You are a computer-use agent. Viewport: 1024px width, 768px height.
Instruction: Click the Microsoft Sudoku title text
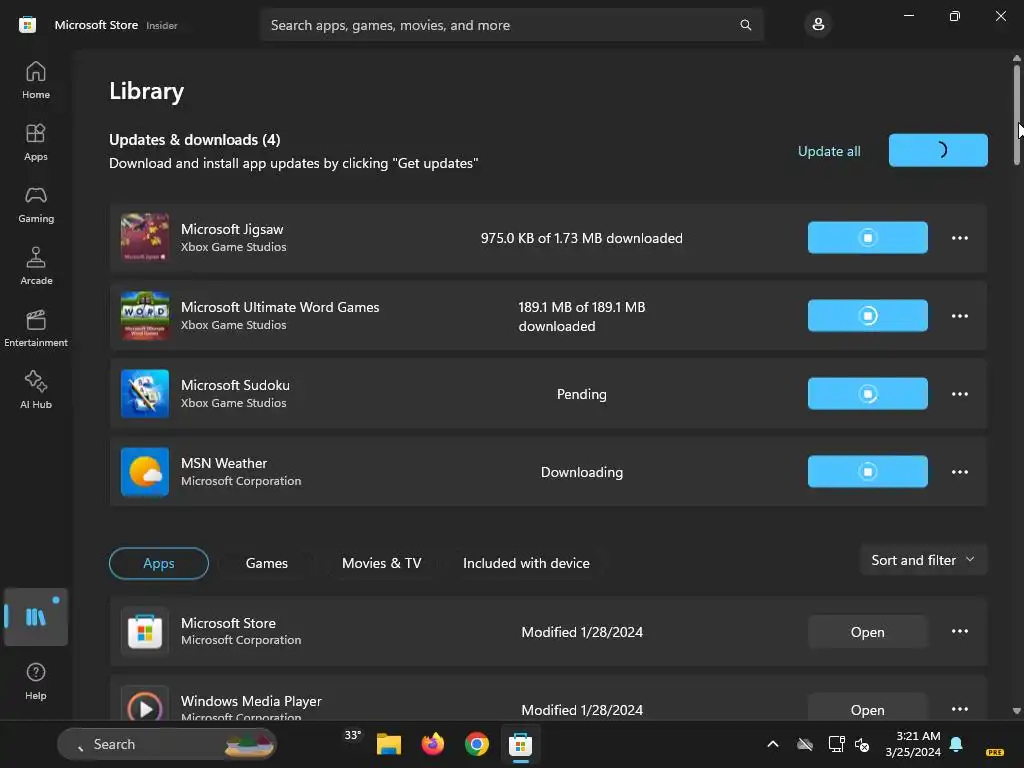(235, 385)
